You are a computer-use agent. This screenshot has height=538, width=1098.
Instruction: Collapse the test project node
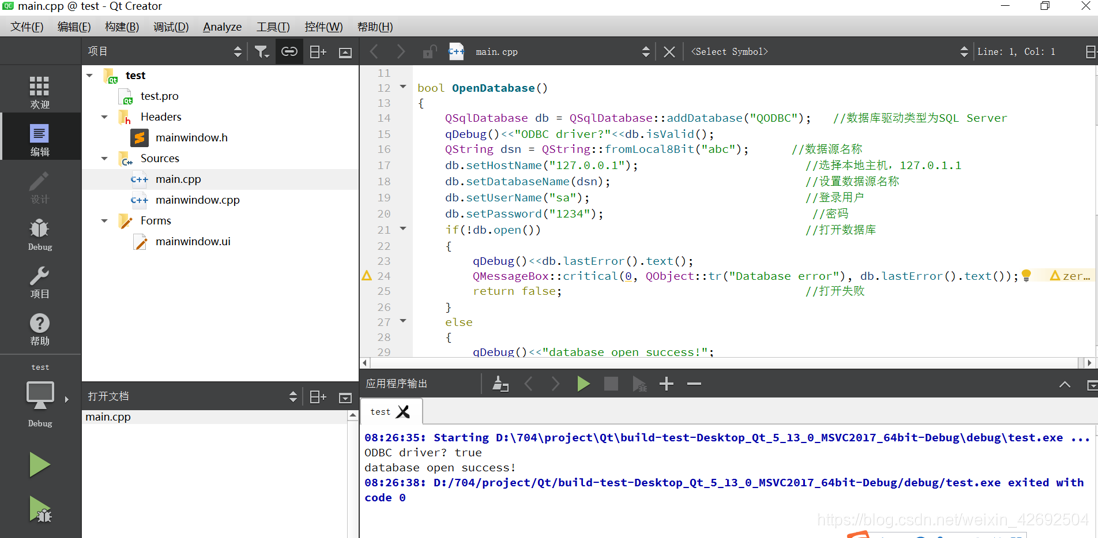[x=89, y=75]
